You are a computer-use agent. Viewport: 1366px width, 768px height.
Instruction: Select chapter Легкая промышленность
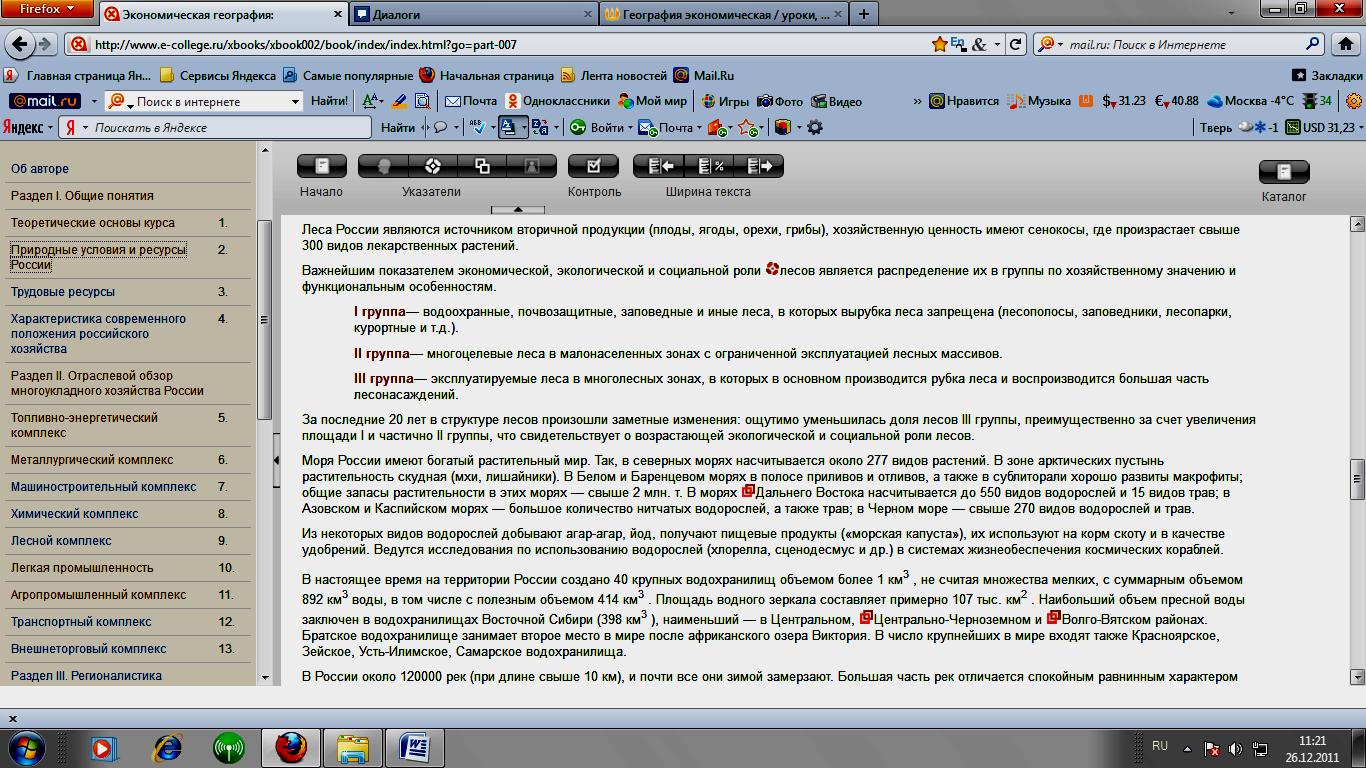pos(82,568)
